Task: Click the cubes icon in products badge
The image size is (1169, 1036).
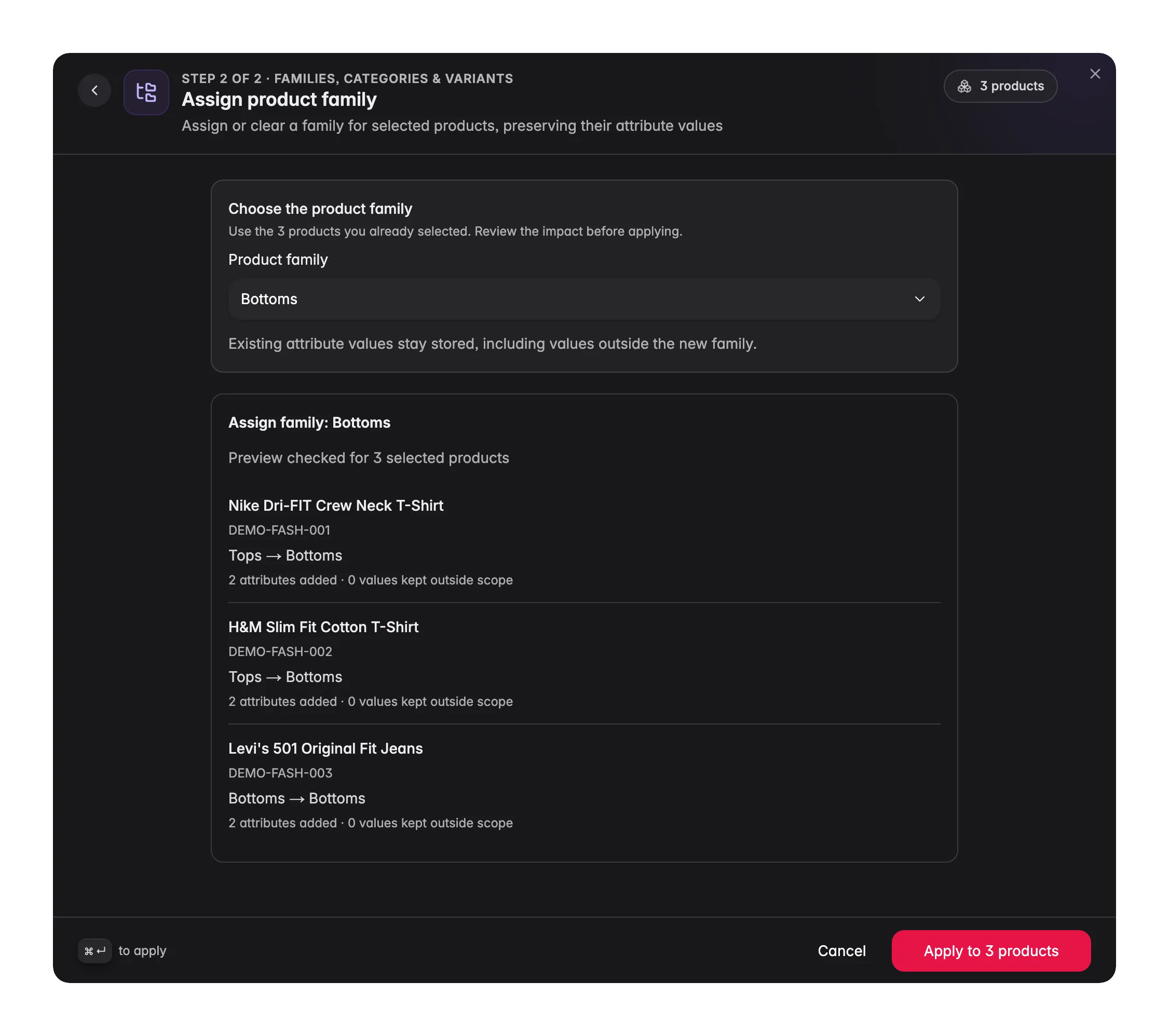Action: point(964,86)
